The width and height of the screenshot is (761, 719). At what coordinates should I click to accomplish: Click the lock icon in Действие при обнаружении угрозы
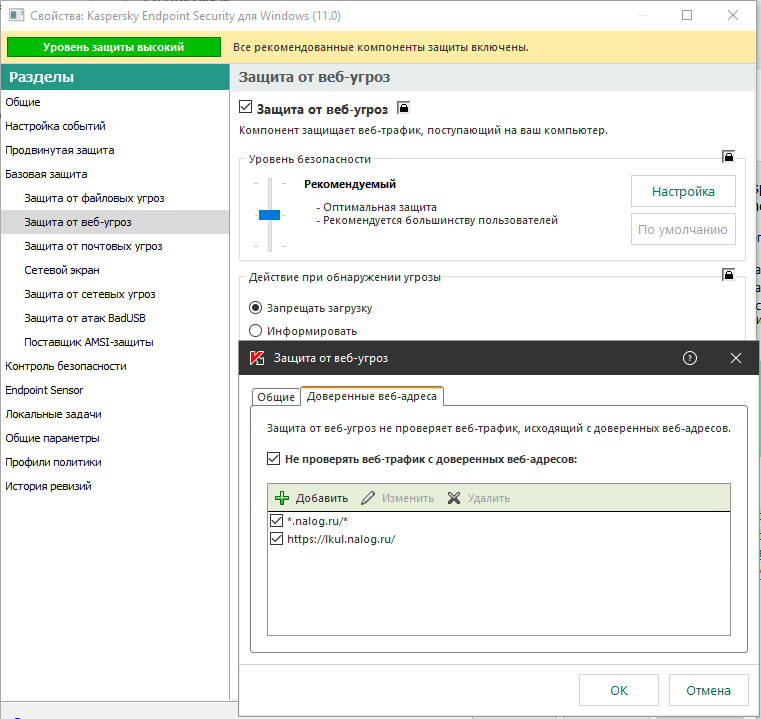point(729,275)
